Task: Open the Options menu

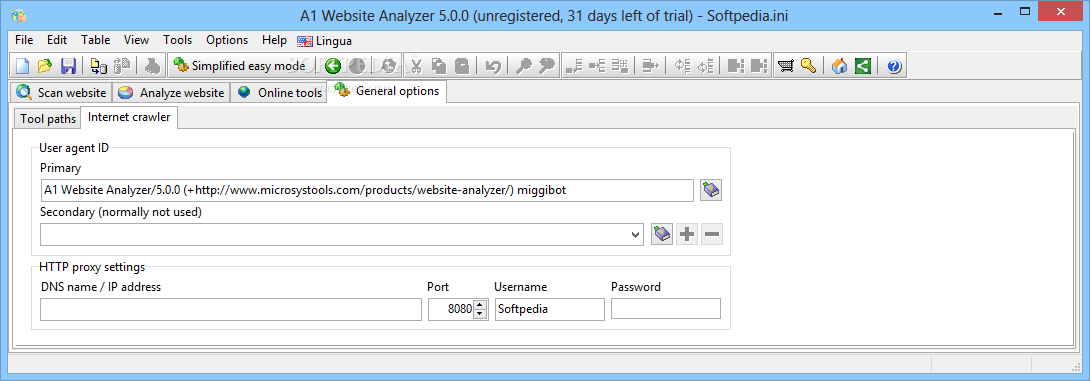Action: (x=227, y=40)
